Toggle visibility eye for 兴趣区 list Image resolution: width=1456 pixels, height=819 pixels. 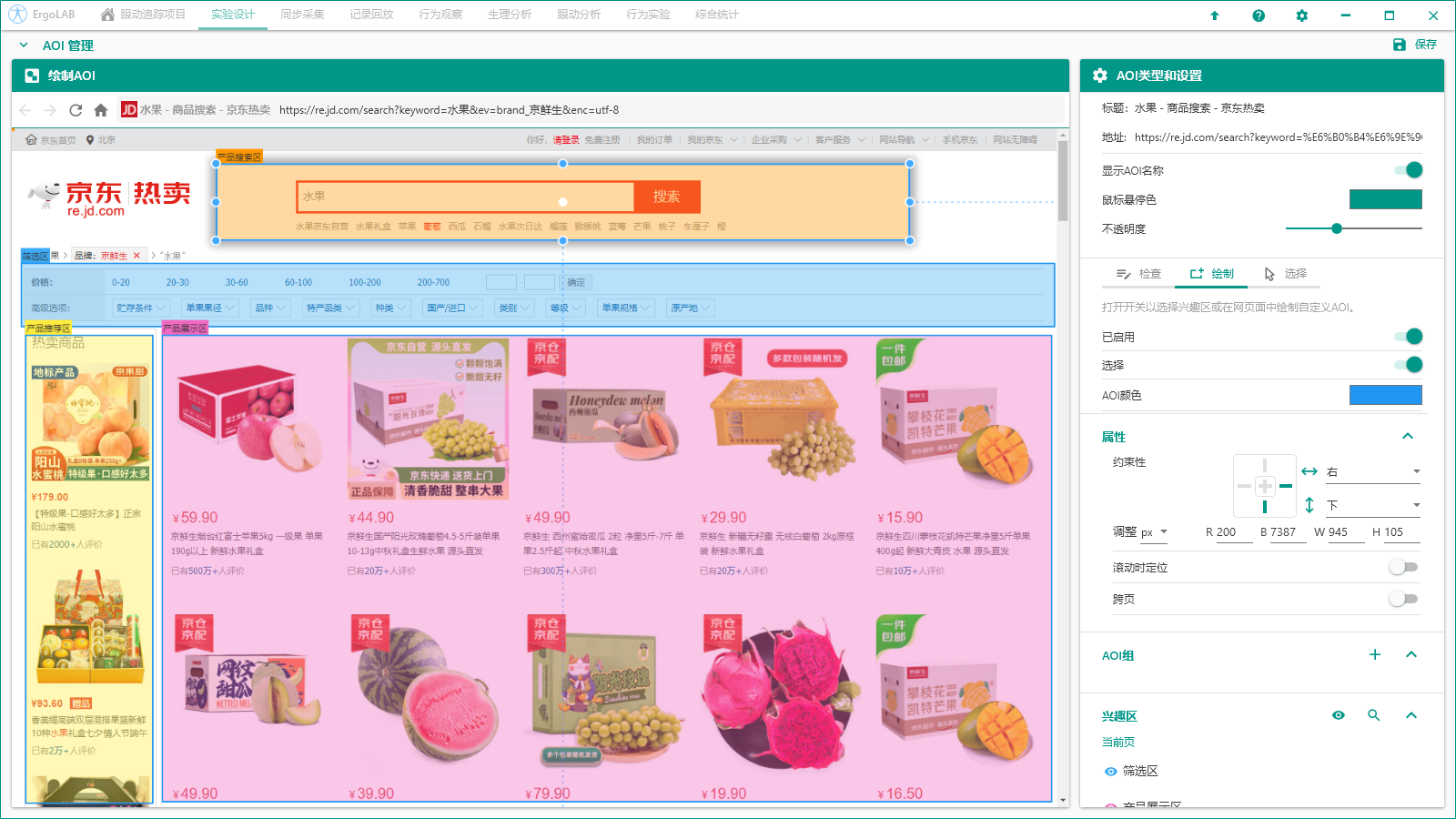[1339, 715]
